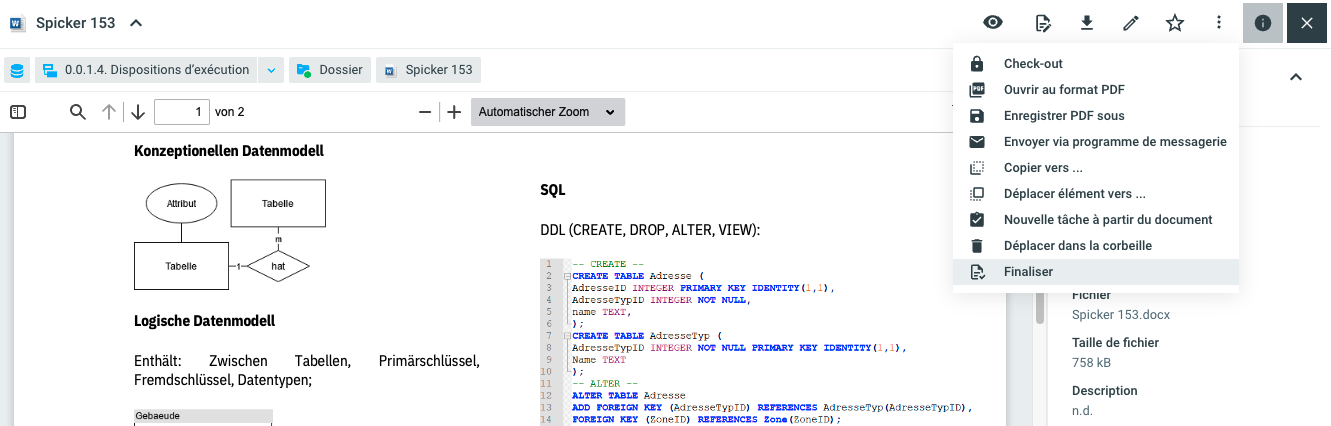Toggle the info panel button
1331x426 pixels.
tap(1262, 22)
